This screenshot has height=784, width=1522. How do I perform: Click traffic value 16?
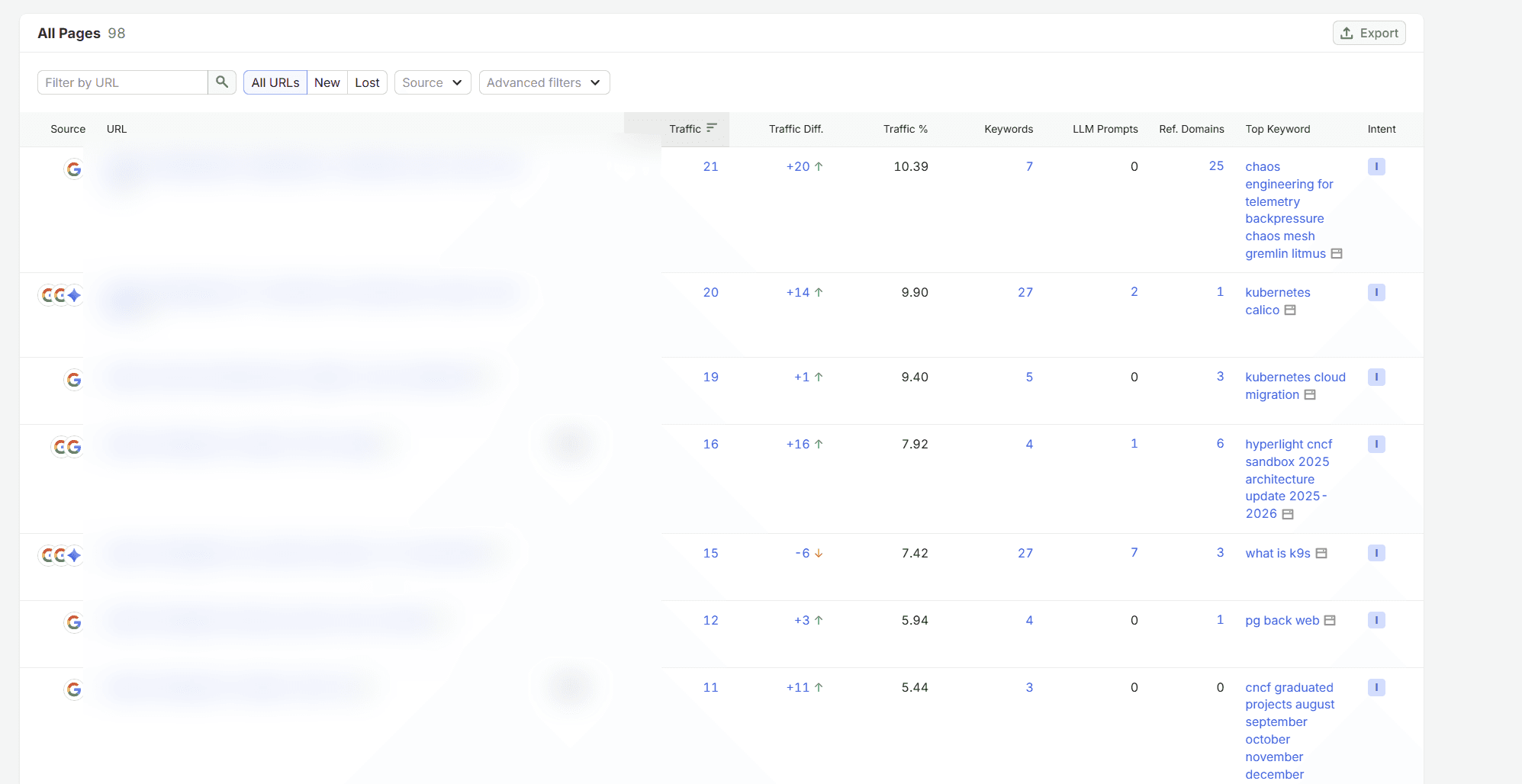710,444
